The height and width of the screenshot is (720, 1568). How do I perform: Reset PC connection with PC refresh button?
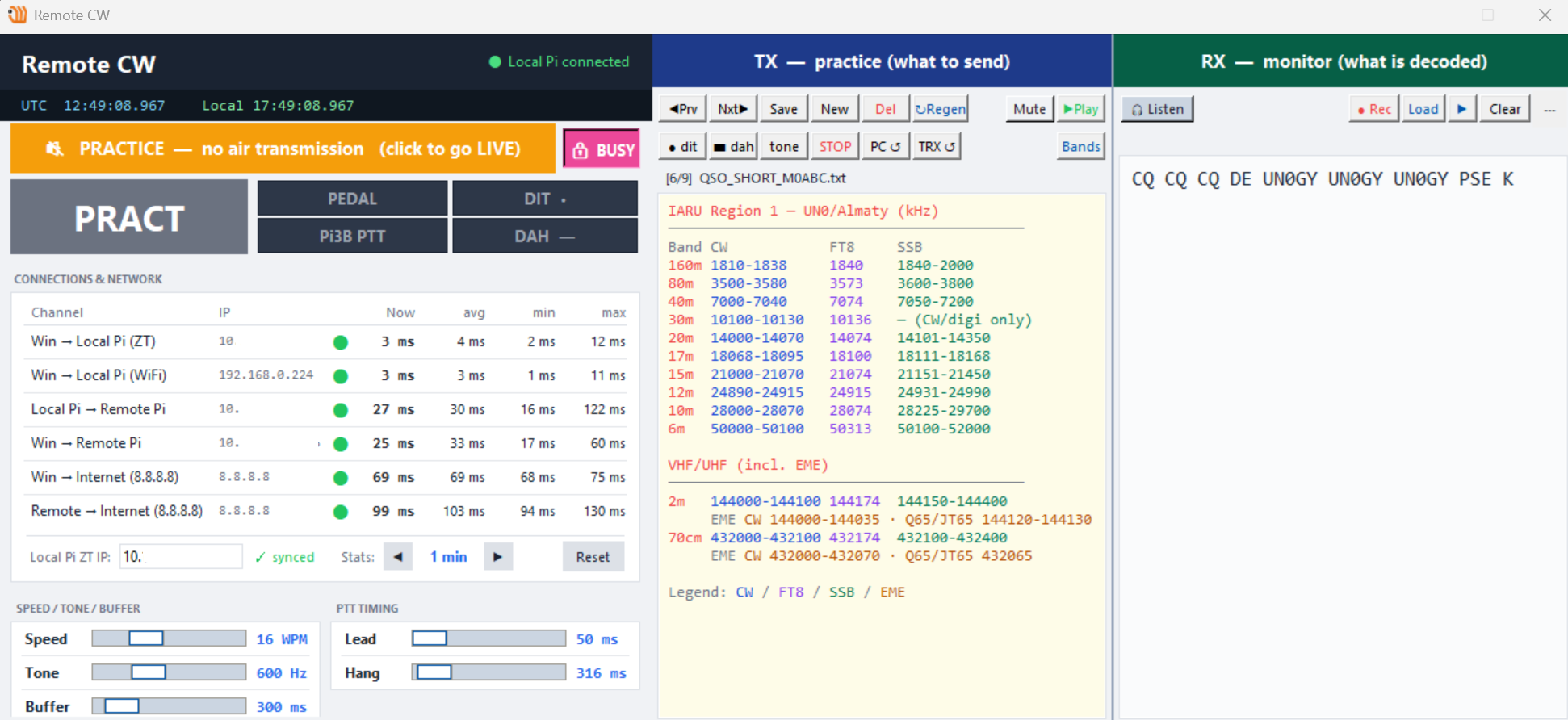(x=886, y=146)
